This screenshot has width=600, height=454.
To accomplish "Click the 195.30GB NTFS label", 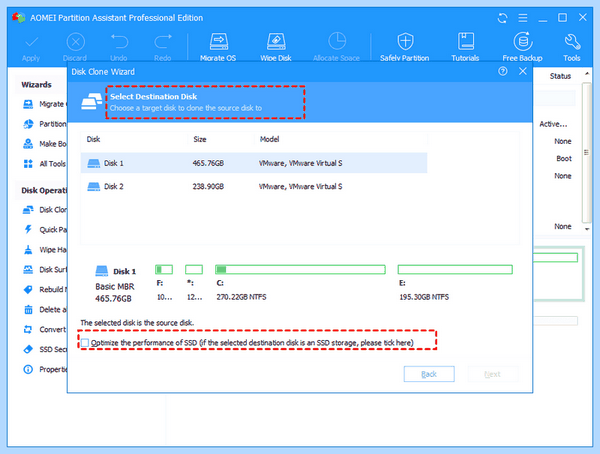I will 424,297.
